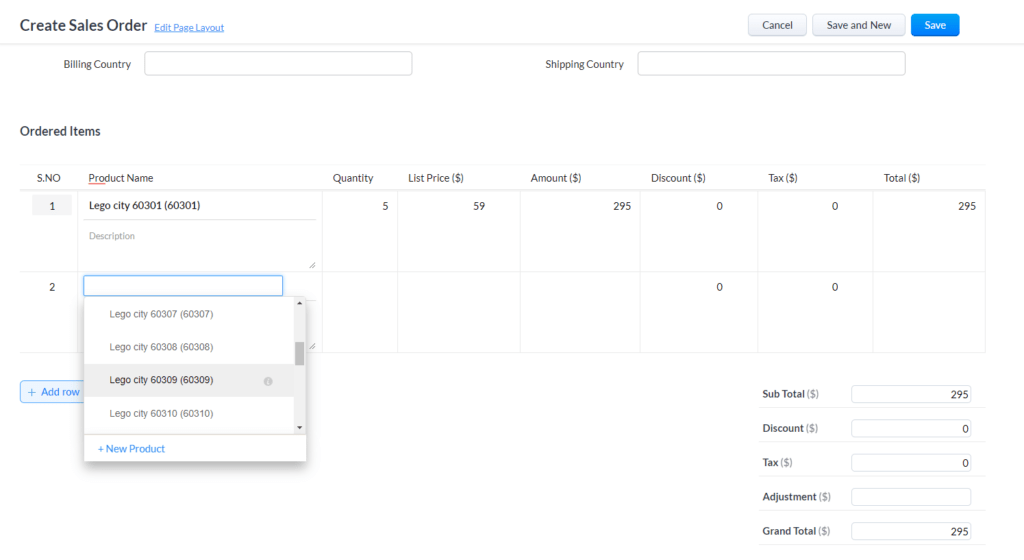This screenshot has height=560, width=1024.
Task: Click the dropdown list scroll down arrow
Action: click(x=300, y=428)
